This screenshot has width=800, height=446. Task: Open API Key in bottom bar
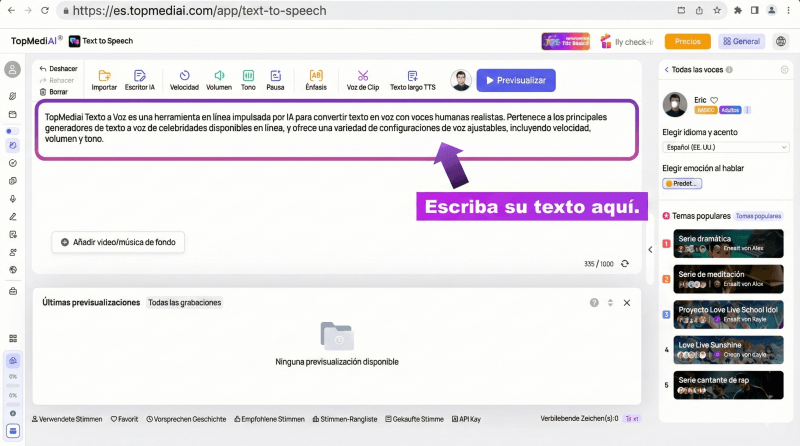pos(466,419)
